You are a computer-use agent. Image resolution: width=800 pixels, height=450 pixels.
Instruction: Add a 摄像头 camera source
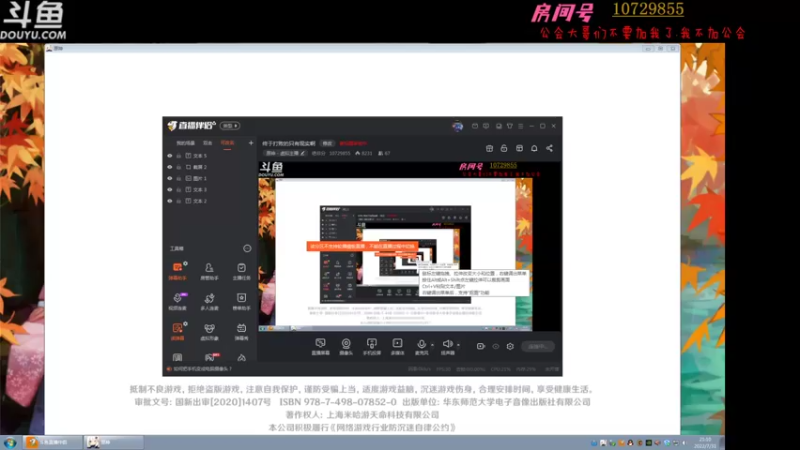pyautogui.click(x=346, y=346)
